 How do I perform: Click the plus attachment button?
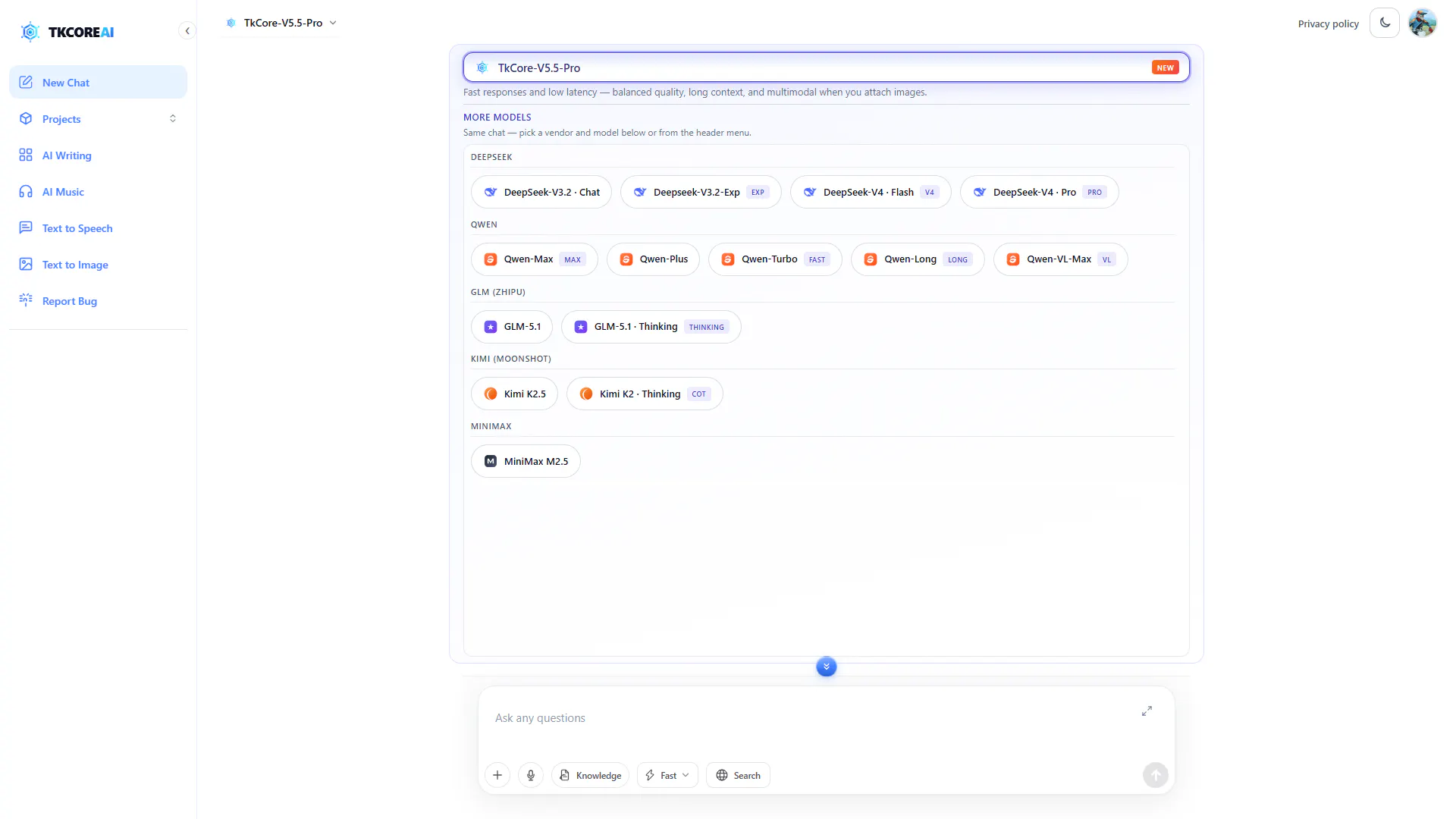tap(497, 775)
